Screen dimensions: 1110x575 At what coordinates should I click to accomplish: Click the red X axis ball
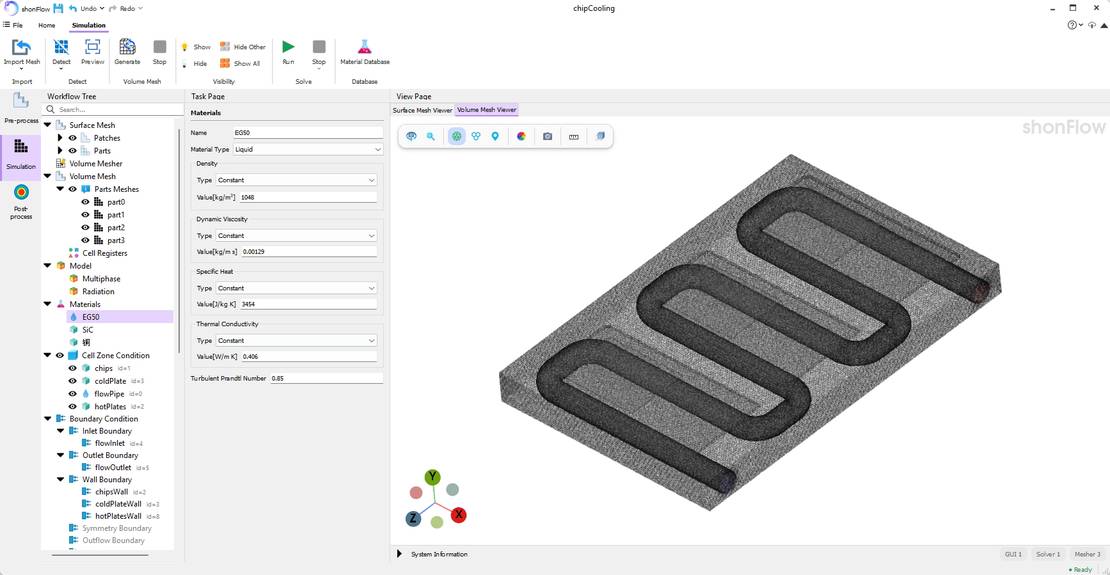click(458, 515)
